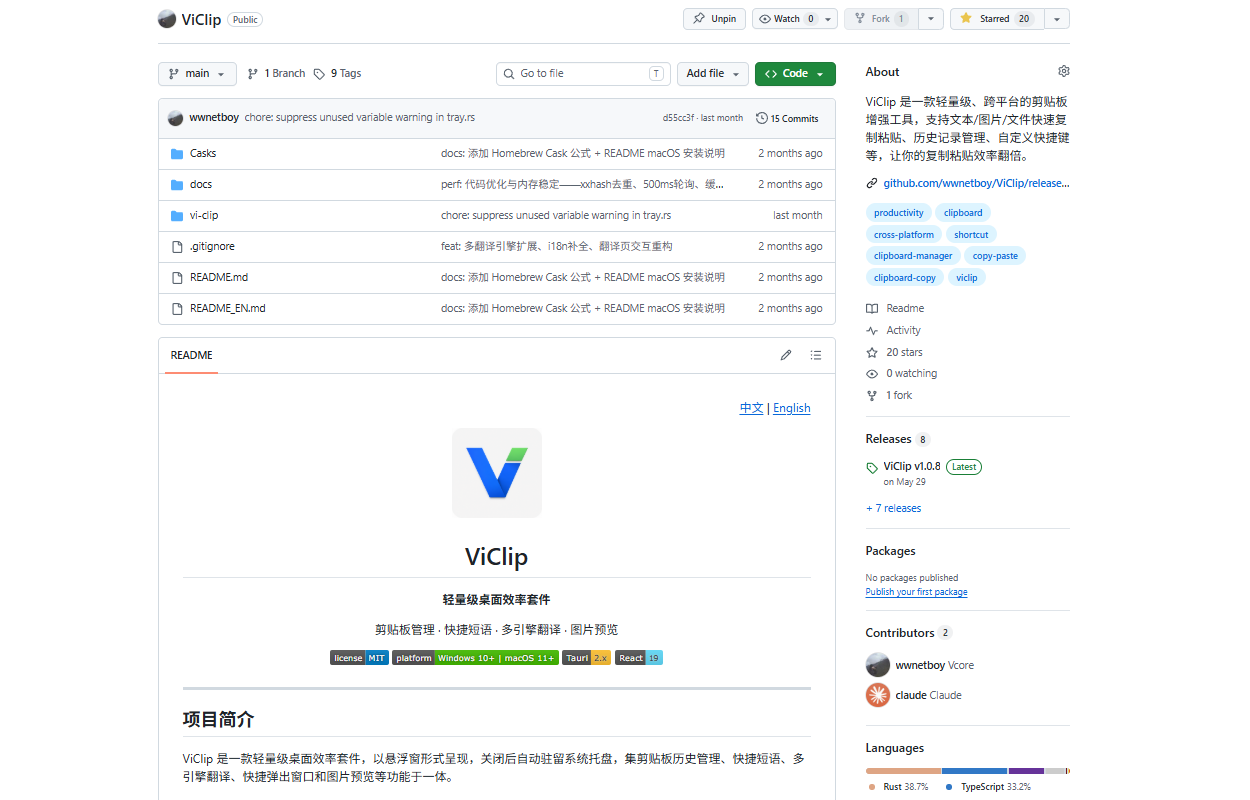
Task: Click Publish your first package link
Action: click(917, 592)
